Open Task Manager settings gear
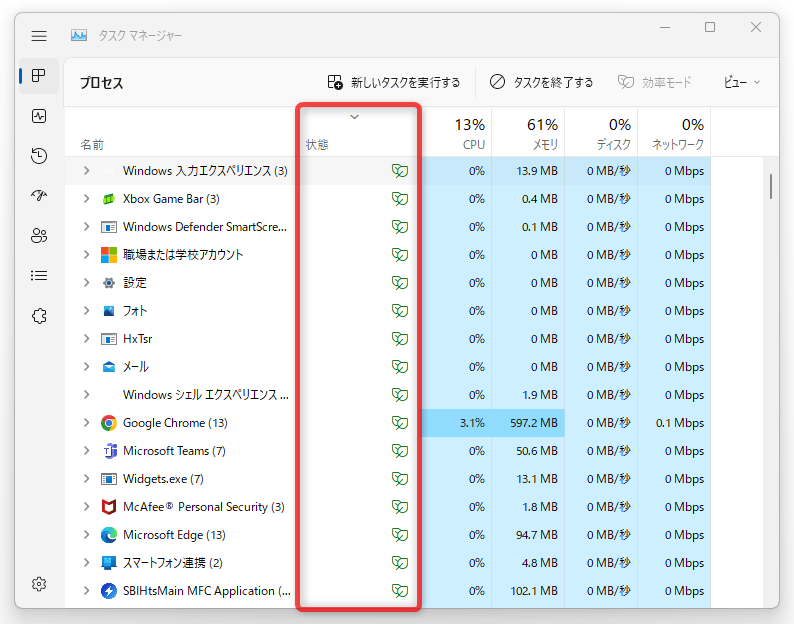 pyautogui.click(x=39, y=584)
